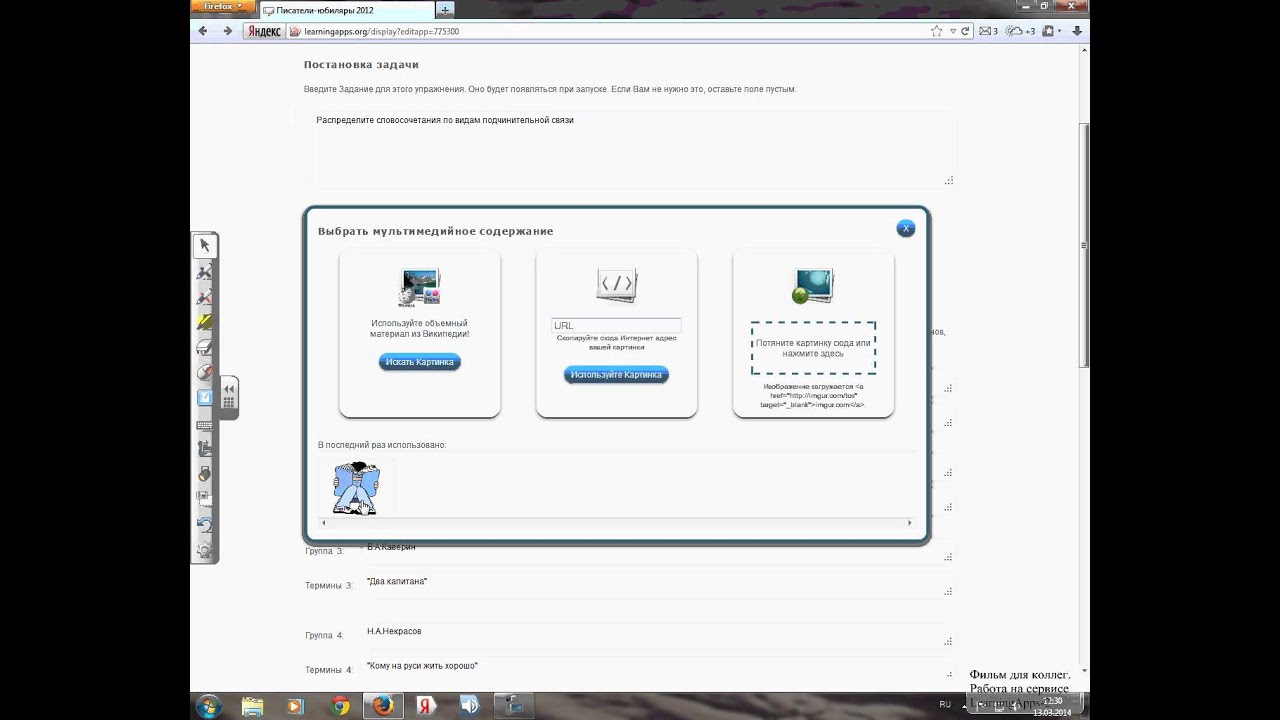Open the address bar history dropdown arrow
Image resolution: width=1280 pixels, height=720 pixels.
pyautogui.click(x=953, y=31)
